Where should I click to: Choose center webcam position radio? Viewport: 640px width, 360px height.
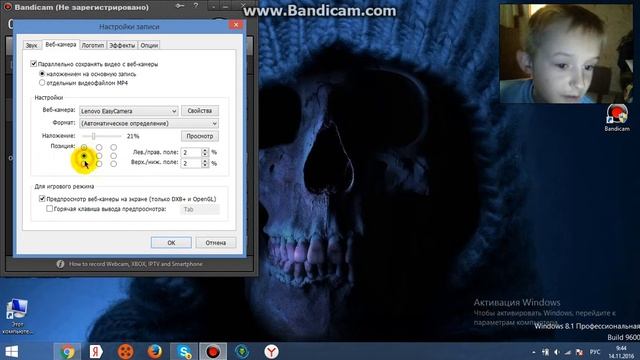[x=99, y=156]
